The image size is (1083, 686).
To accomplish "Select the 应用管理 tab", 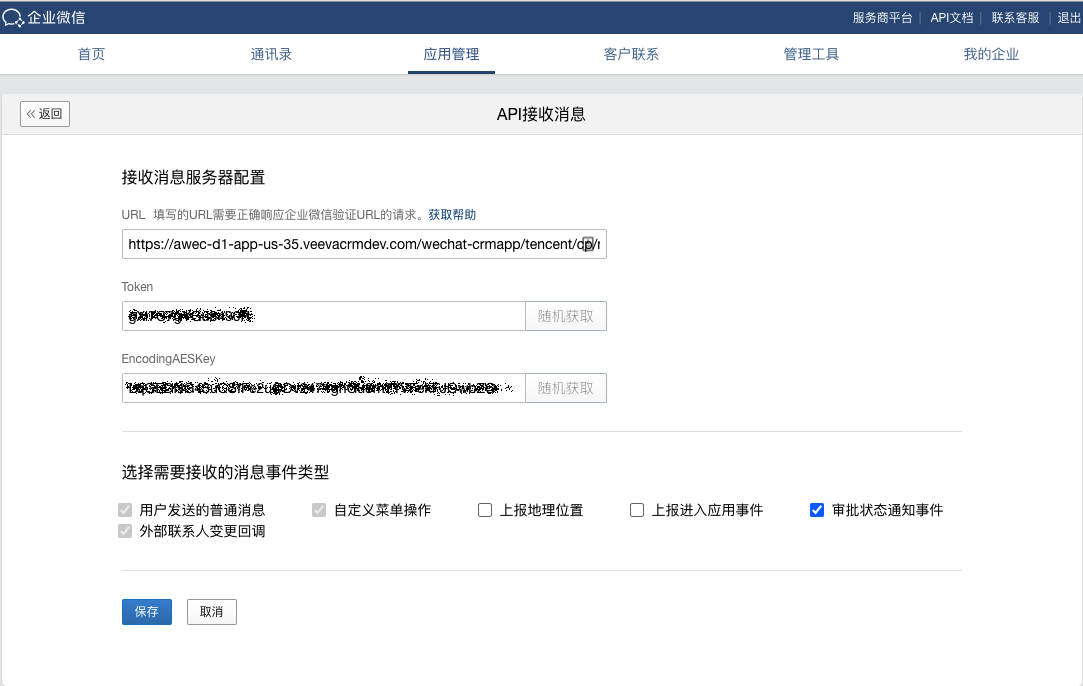I will (451, 54).
